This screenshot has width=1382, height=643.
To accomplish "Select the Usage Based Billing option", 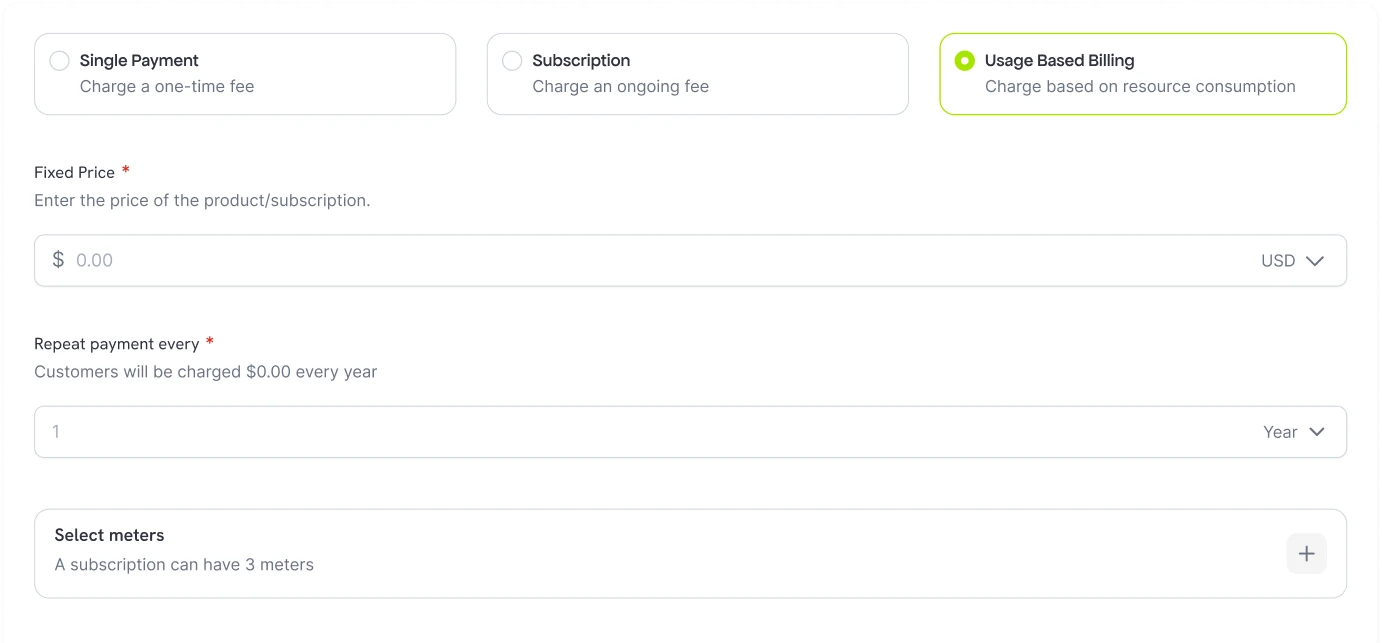I will pyautogui.click(x=1142, y=73).
